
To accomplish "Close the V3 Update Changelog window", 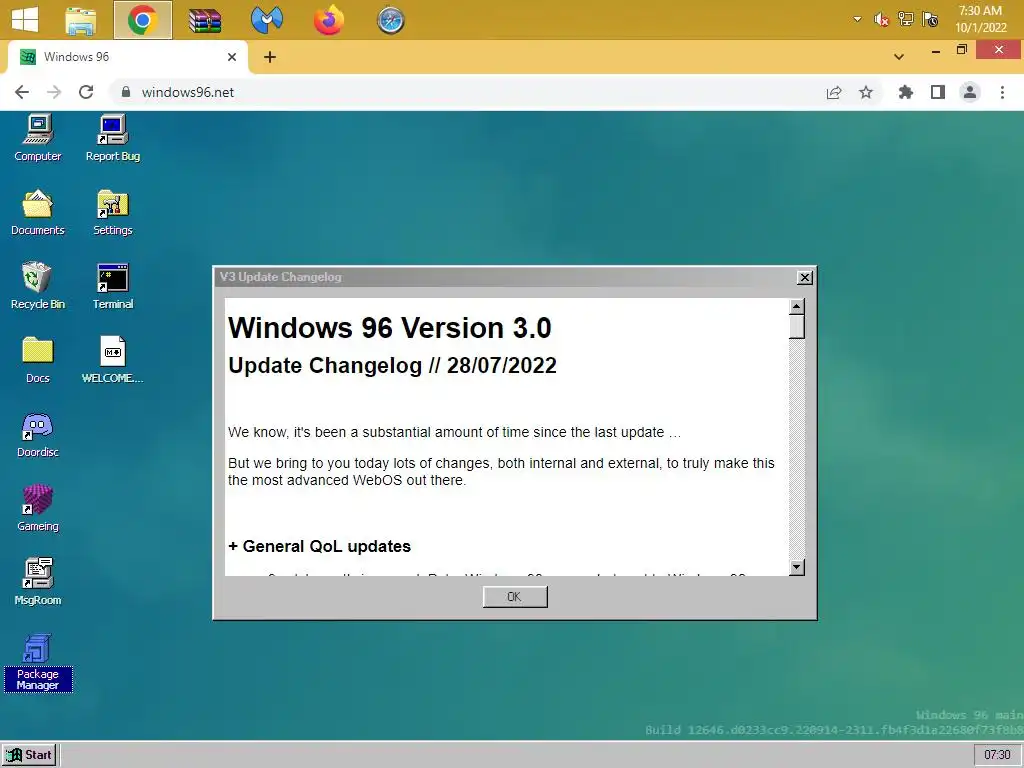I will pyautogui.click(x=805, y=278).
